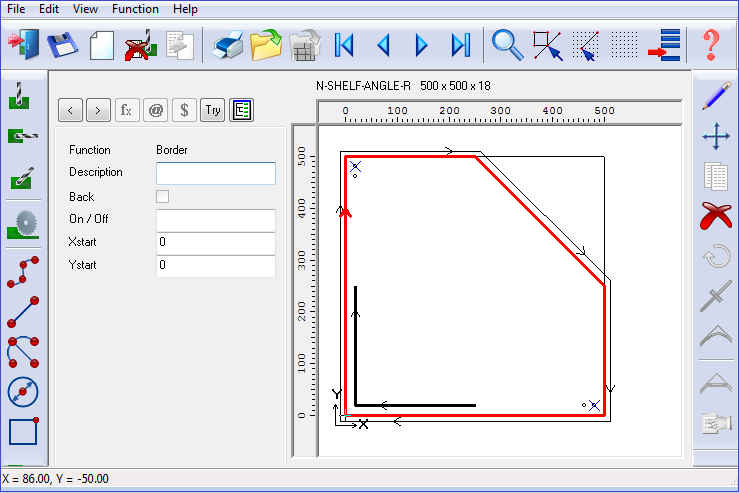Select the vertical drilling tool
739x493 pixels.
pos(19,96)
